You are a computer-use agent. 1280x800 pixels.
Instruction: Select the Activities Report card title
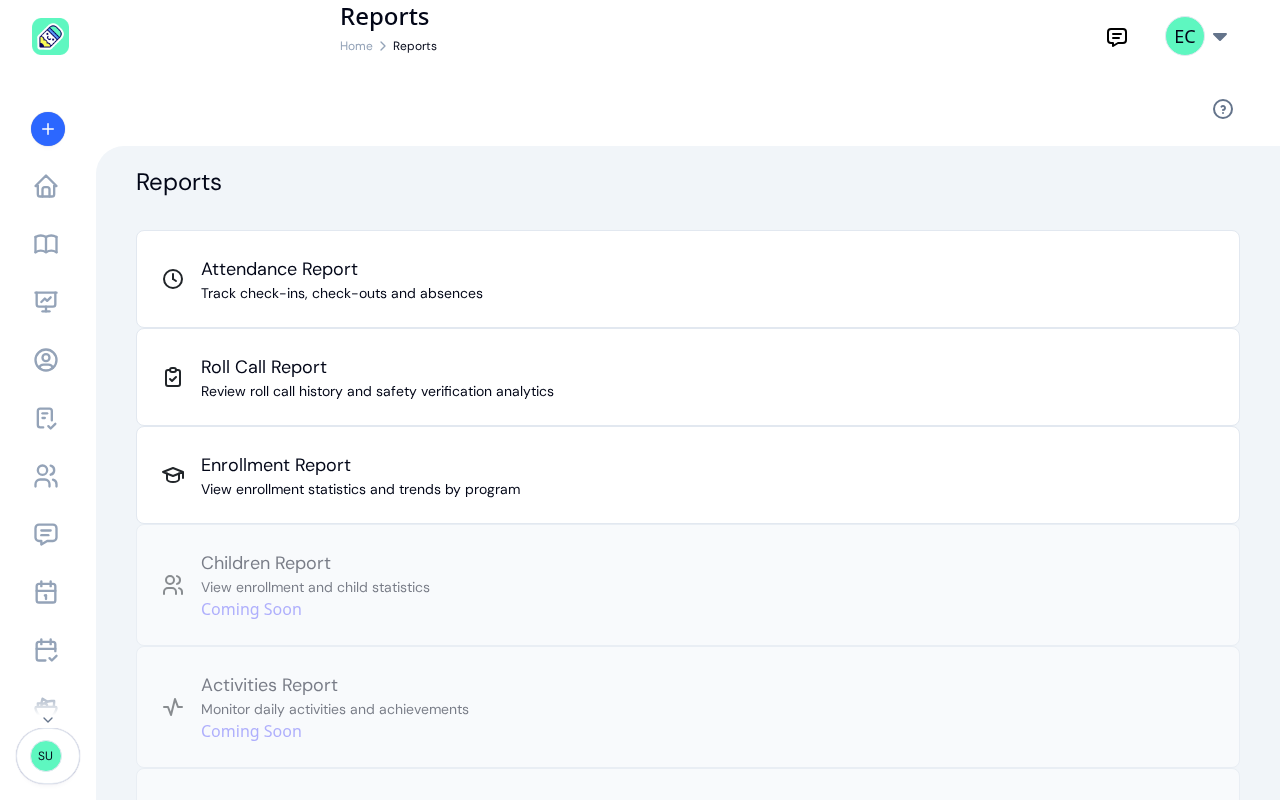click(269, 685)
